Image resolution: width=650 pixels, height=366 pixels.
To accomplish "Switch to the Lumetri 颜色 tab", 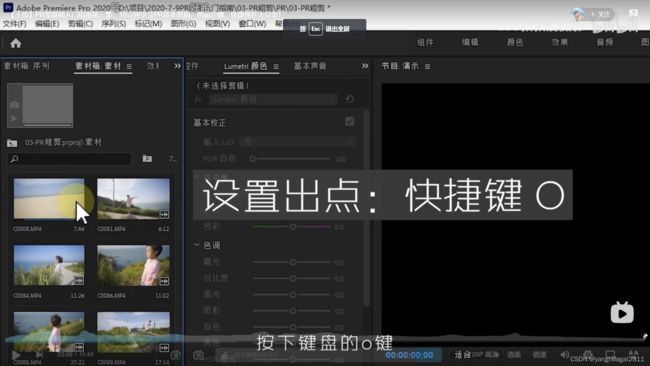I will pyautogui.click(x=245, y=66).
